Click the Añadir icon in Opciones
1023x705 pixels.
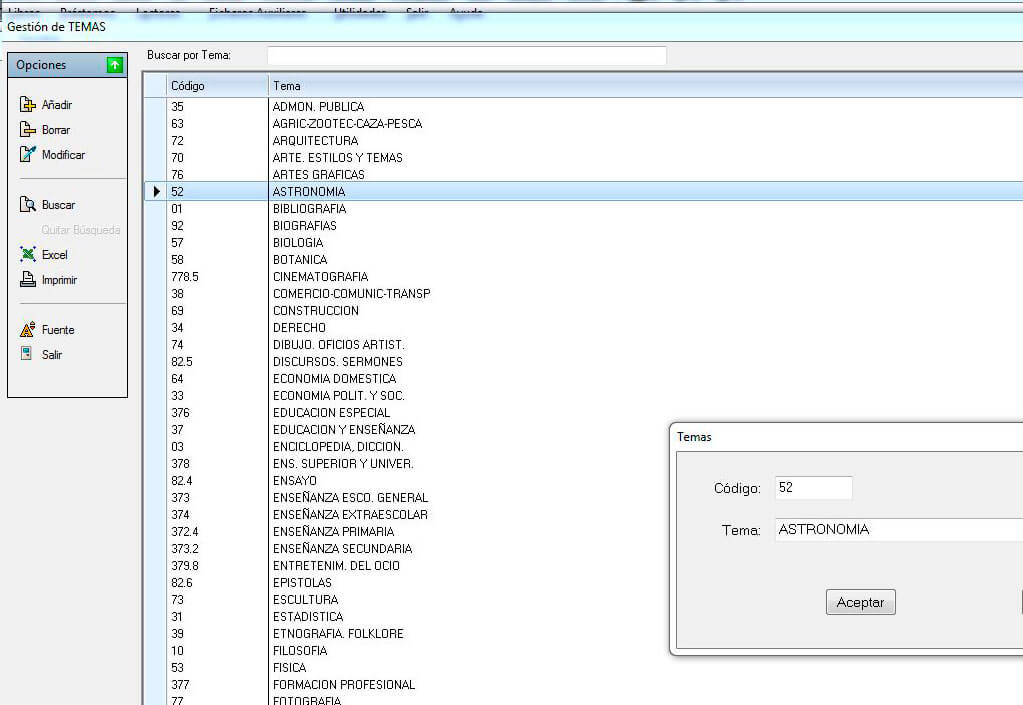click(x=28, y=105)
